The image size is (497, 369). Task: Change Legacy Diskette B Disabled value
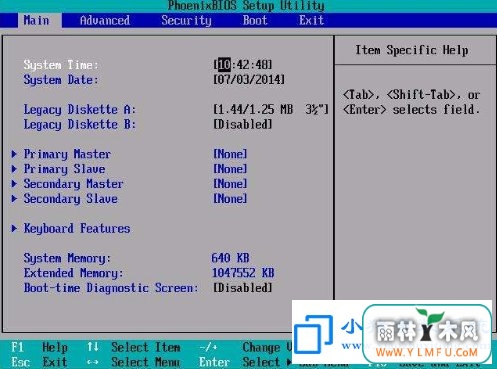click(x=243, y=124)
